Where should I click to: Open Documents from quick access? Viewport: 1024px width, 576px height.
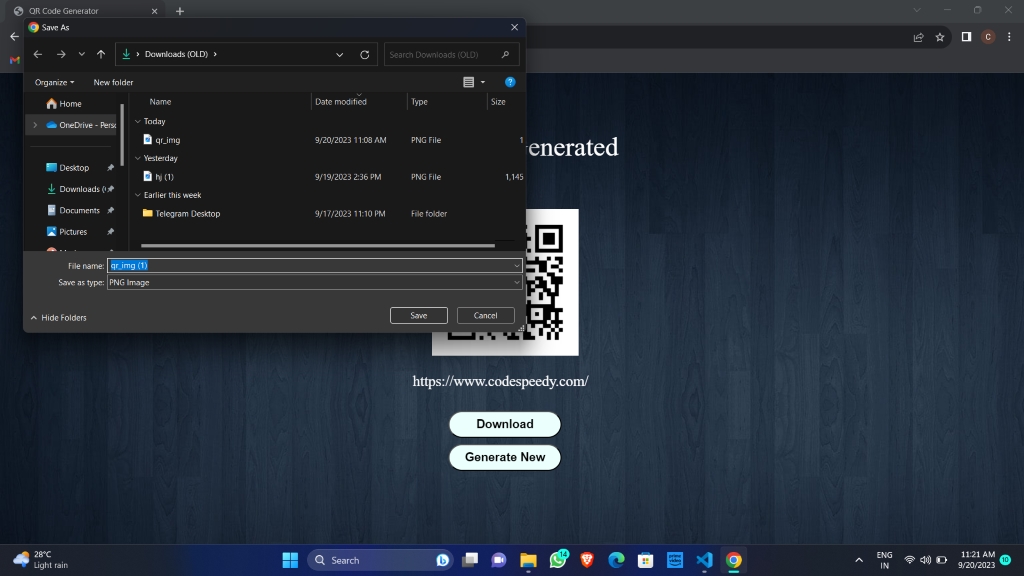pyautogui.click(x=79, y=210)
